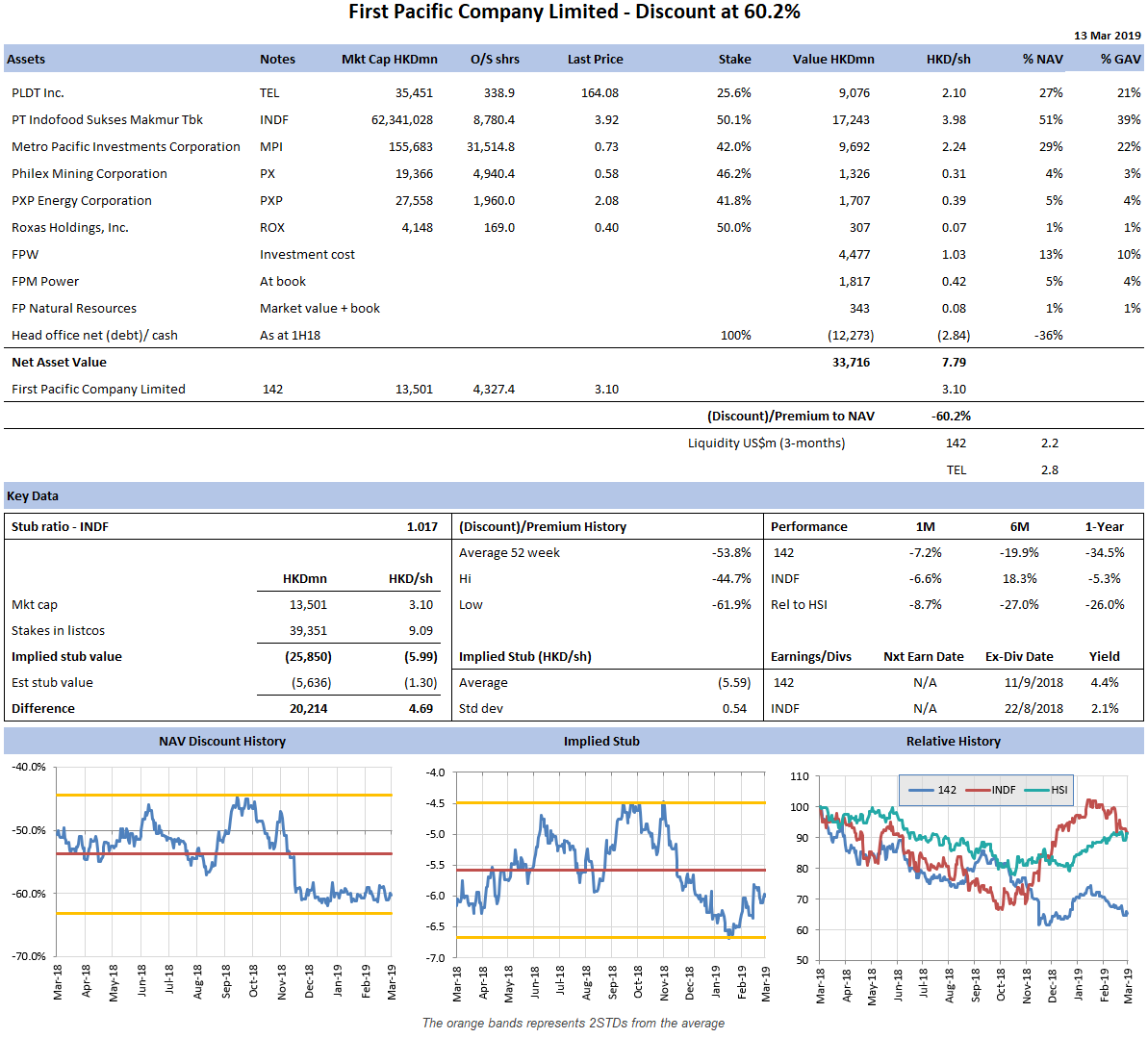Click INDF market cap value 62,341,028
1148x1038 pixels.
[x=402, y=120]
